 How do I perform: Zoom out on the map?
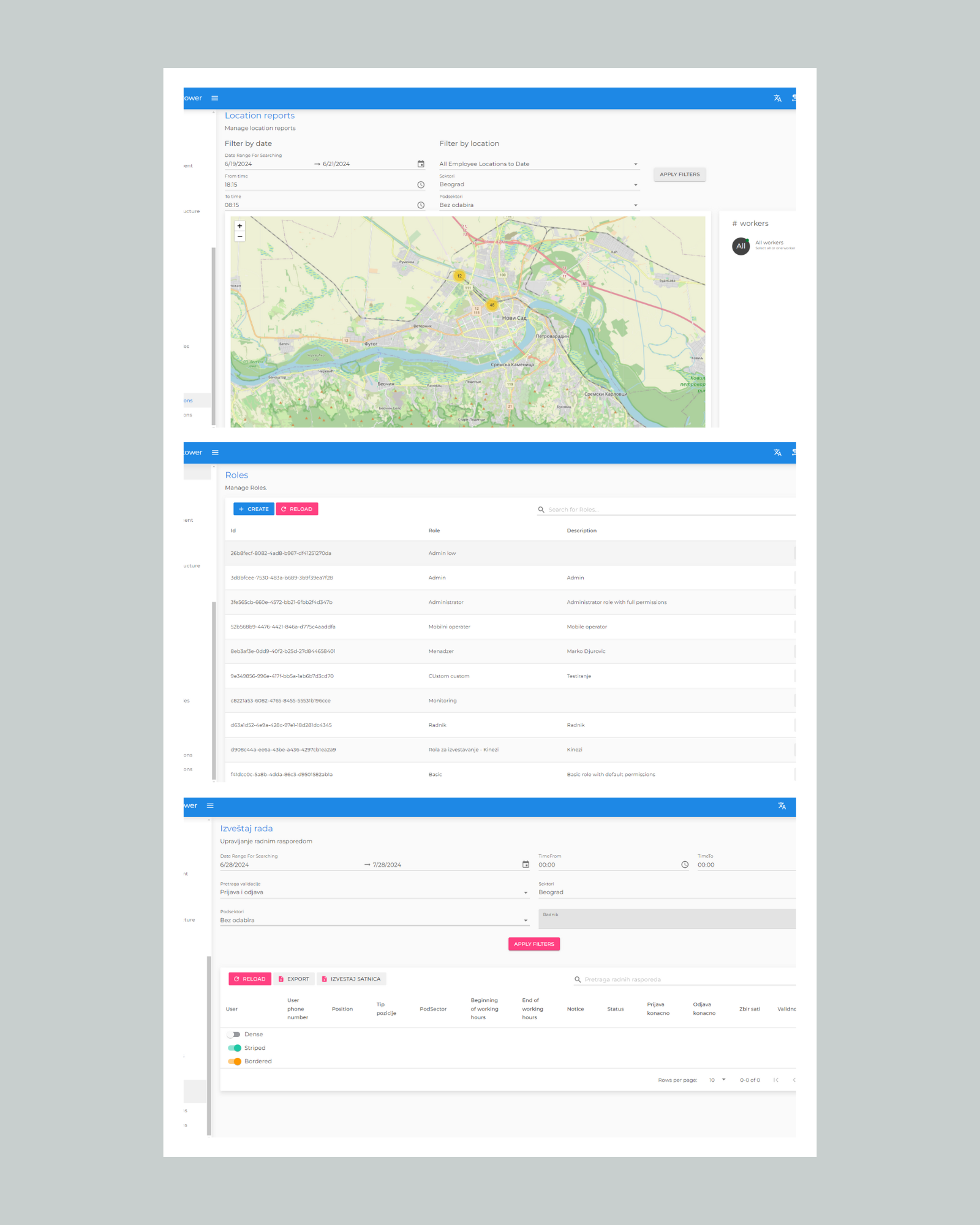[239, 236]
